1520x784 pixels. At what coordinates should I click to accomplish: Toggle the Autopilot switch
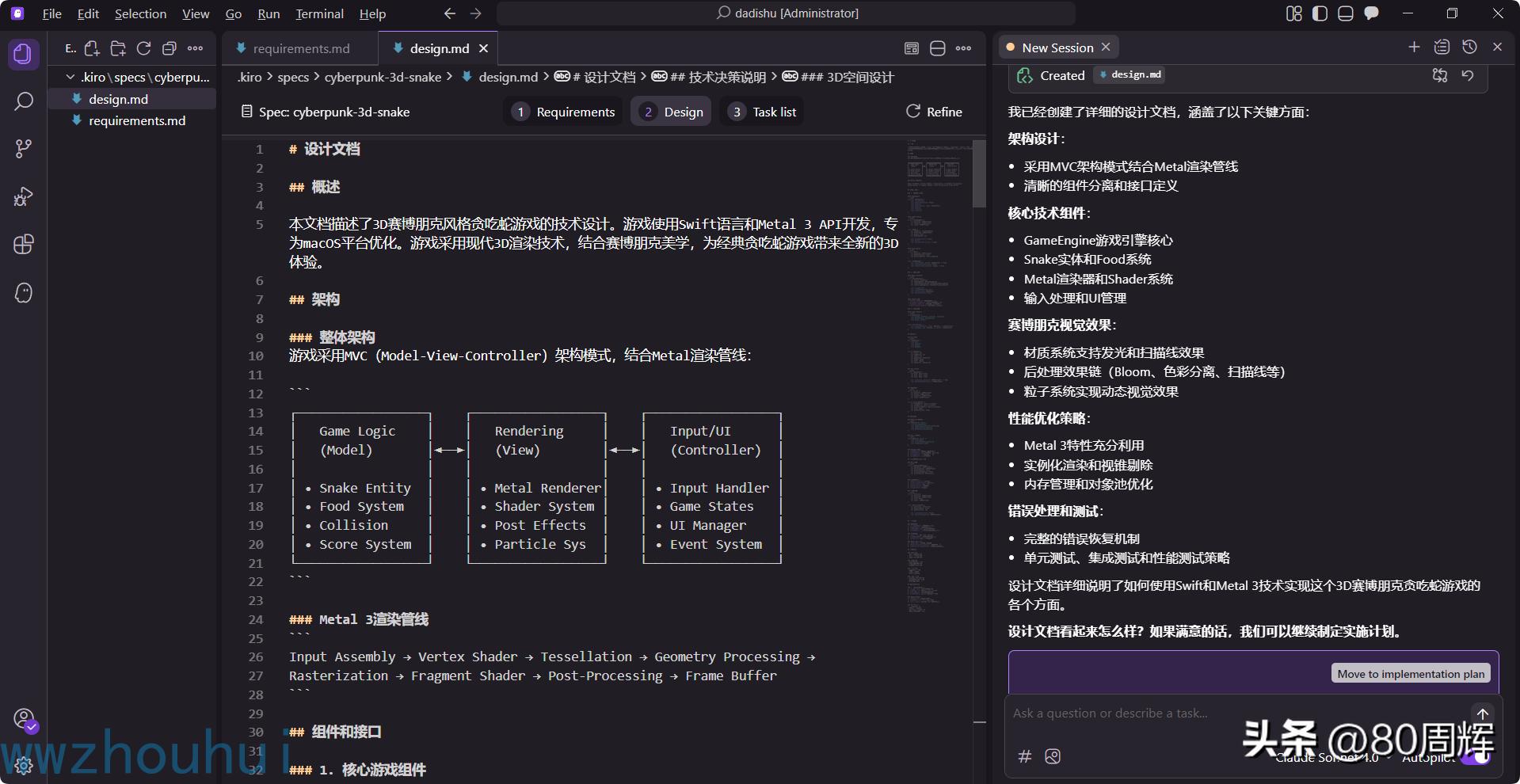point(1474,757)
